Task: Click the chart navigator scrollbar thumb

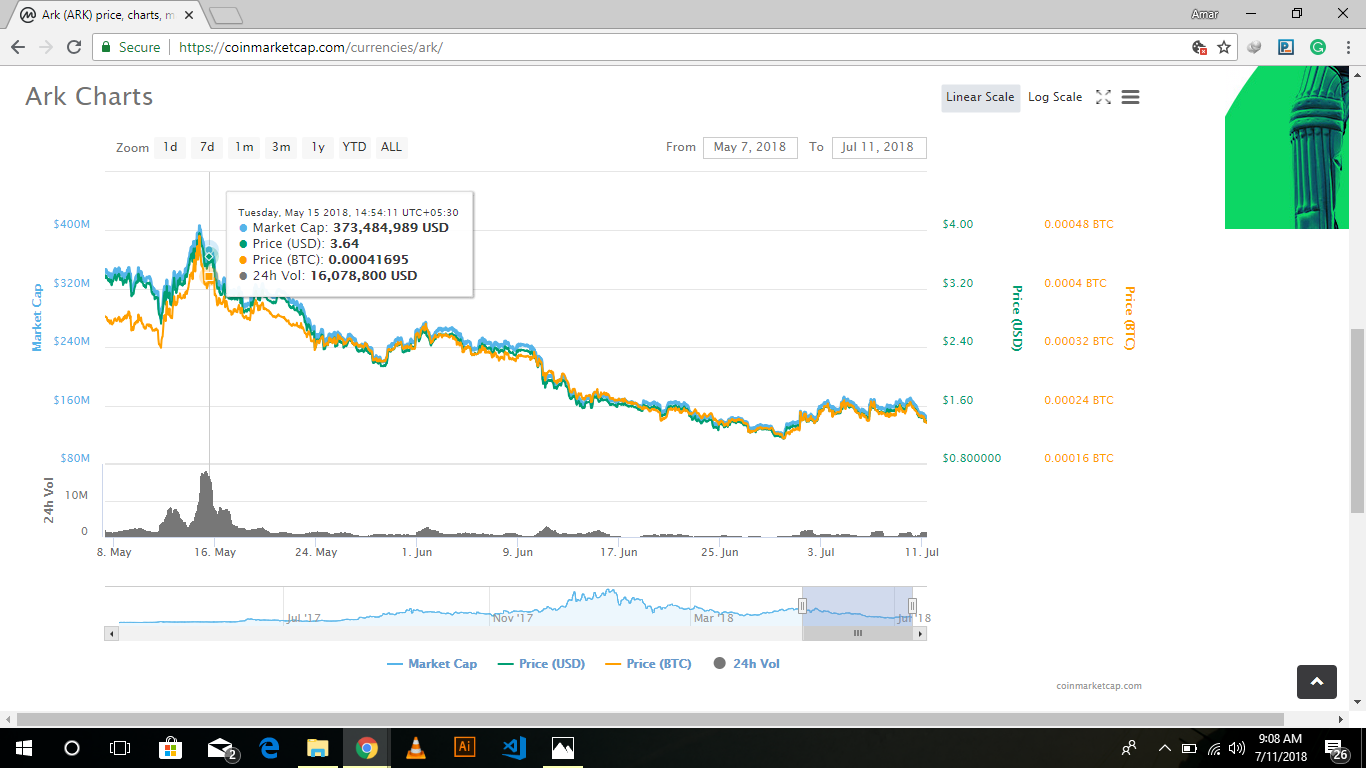Action: tap(857, 633)
